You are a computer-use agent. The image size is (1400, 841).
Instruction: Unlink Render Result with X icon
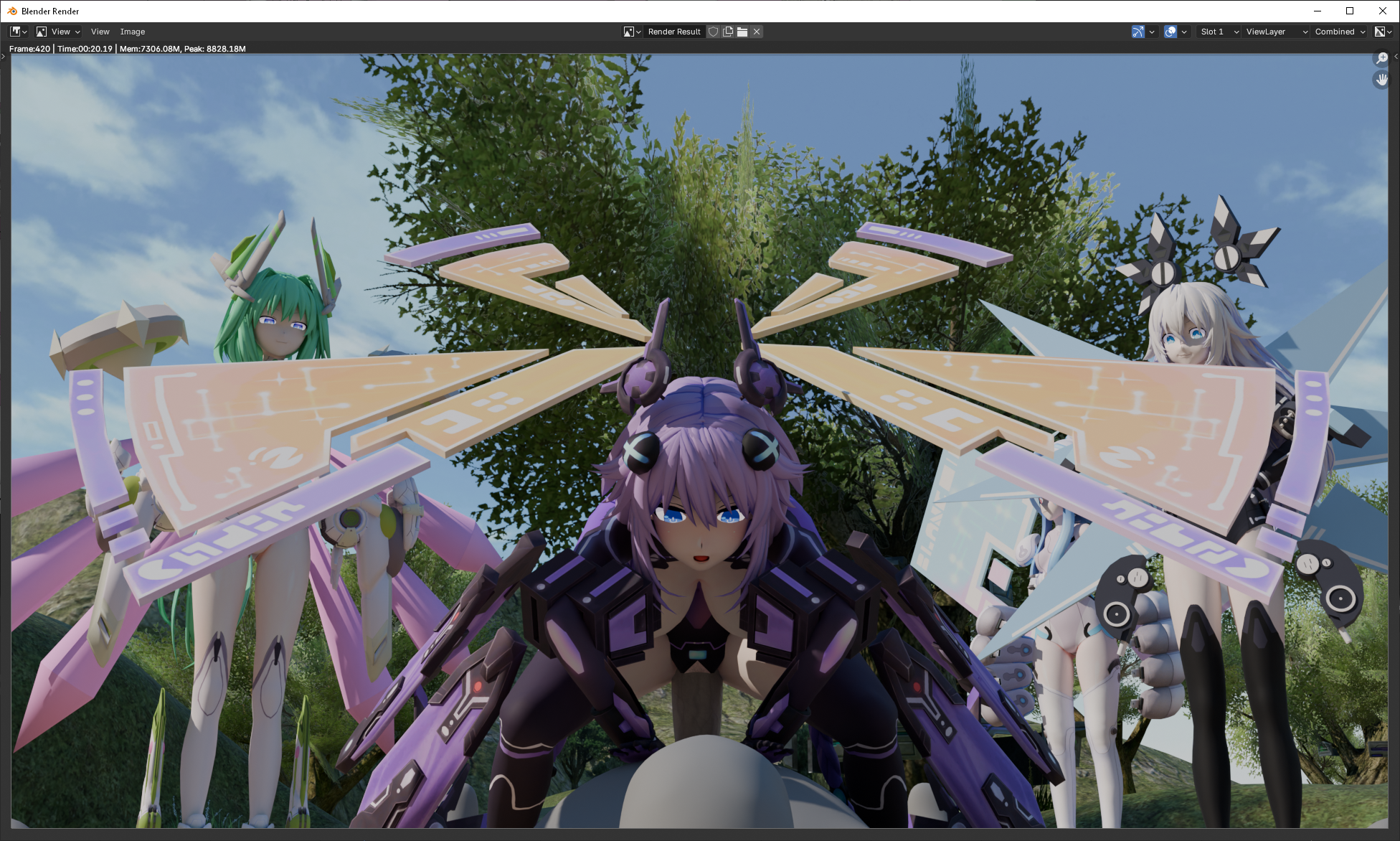pyautogui.click(x=757, y=32)
